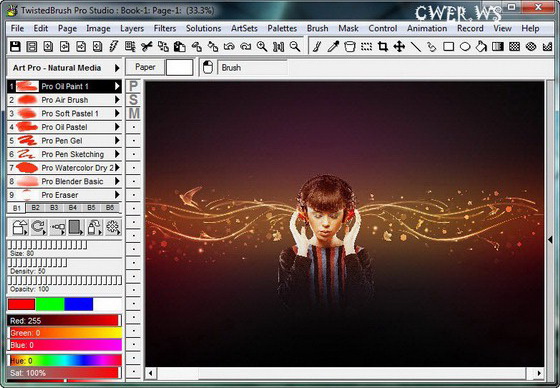Screen dimensions: 560x388
Task: Select the paint bucket cup tool
Action: point(350,46)
